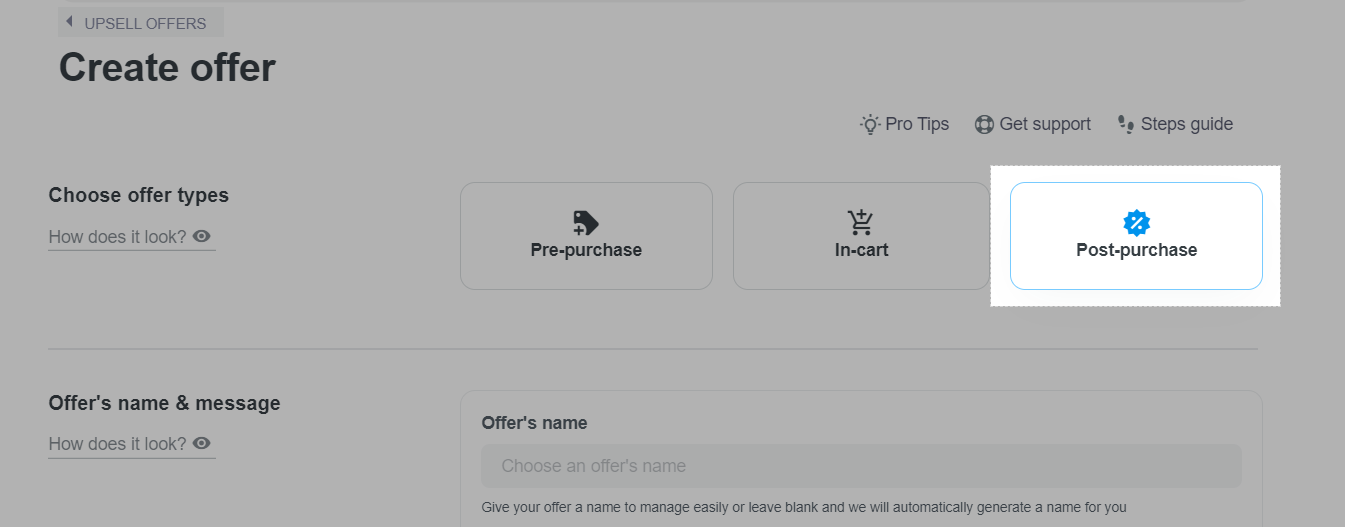Open the Get support link

pos(1045,124)
